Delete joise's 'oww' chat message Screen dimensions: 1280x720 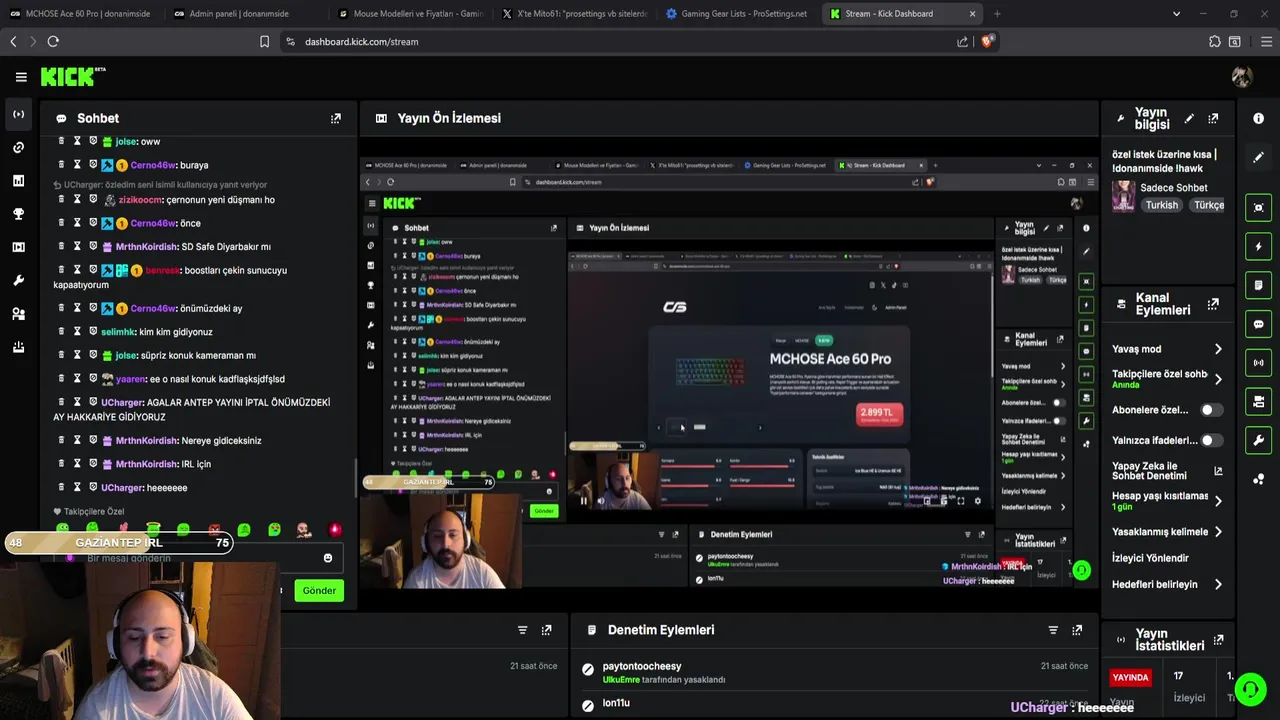coord(61,141)
